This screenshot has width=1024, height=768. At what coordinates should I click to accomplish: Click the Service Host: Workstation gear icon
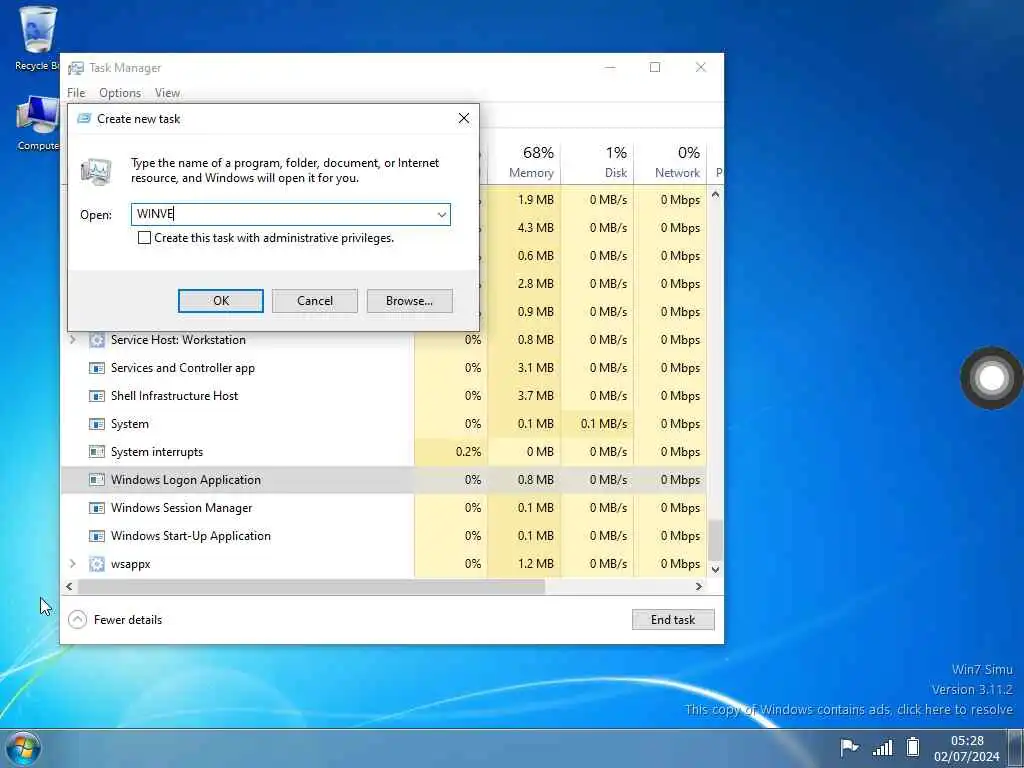coord(97,340)
